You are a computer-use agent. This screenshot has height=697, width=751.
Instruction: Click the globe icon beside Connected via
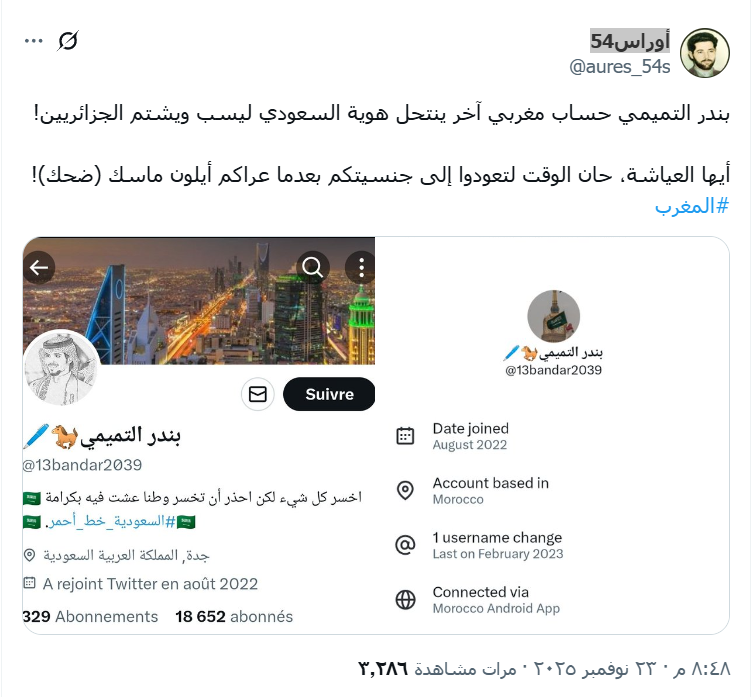pos(405,599)
